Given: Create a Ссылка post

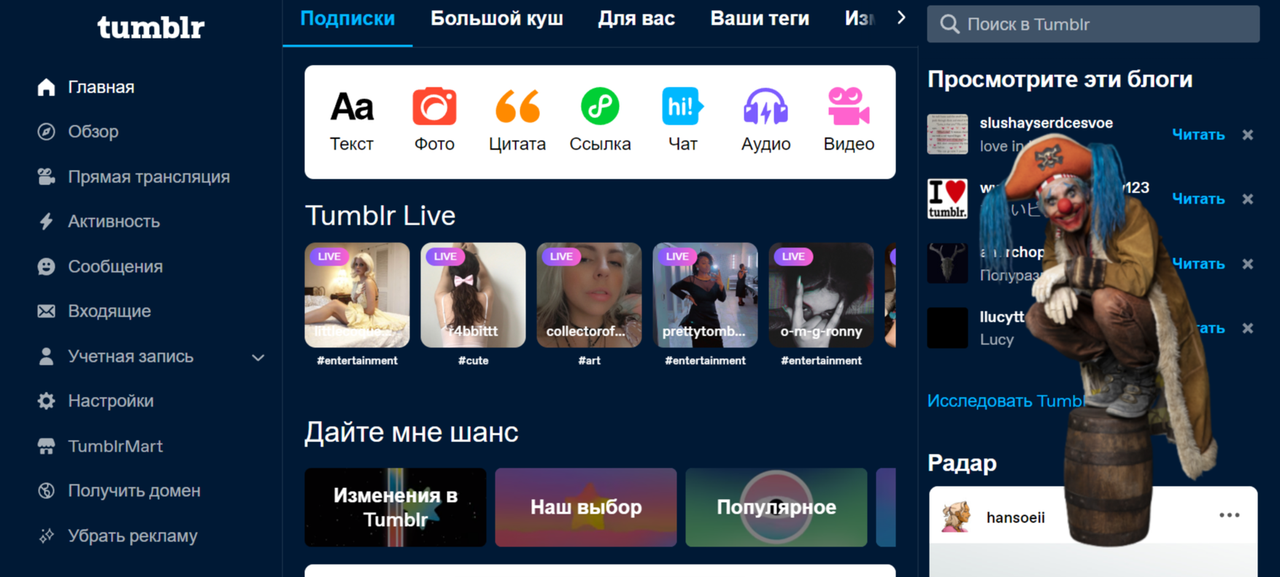Looking at the screenshot, I should 600,121.
